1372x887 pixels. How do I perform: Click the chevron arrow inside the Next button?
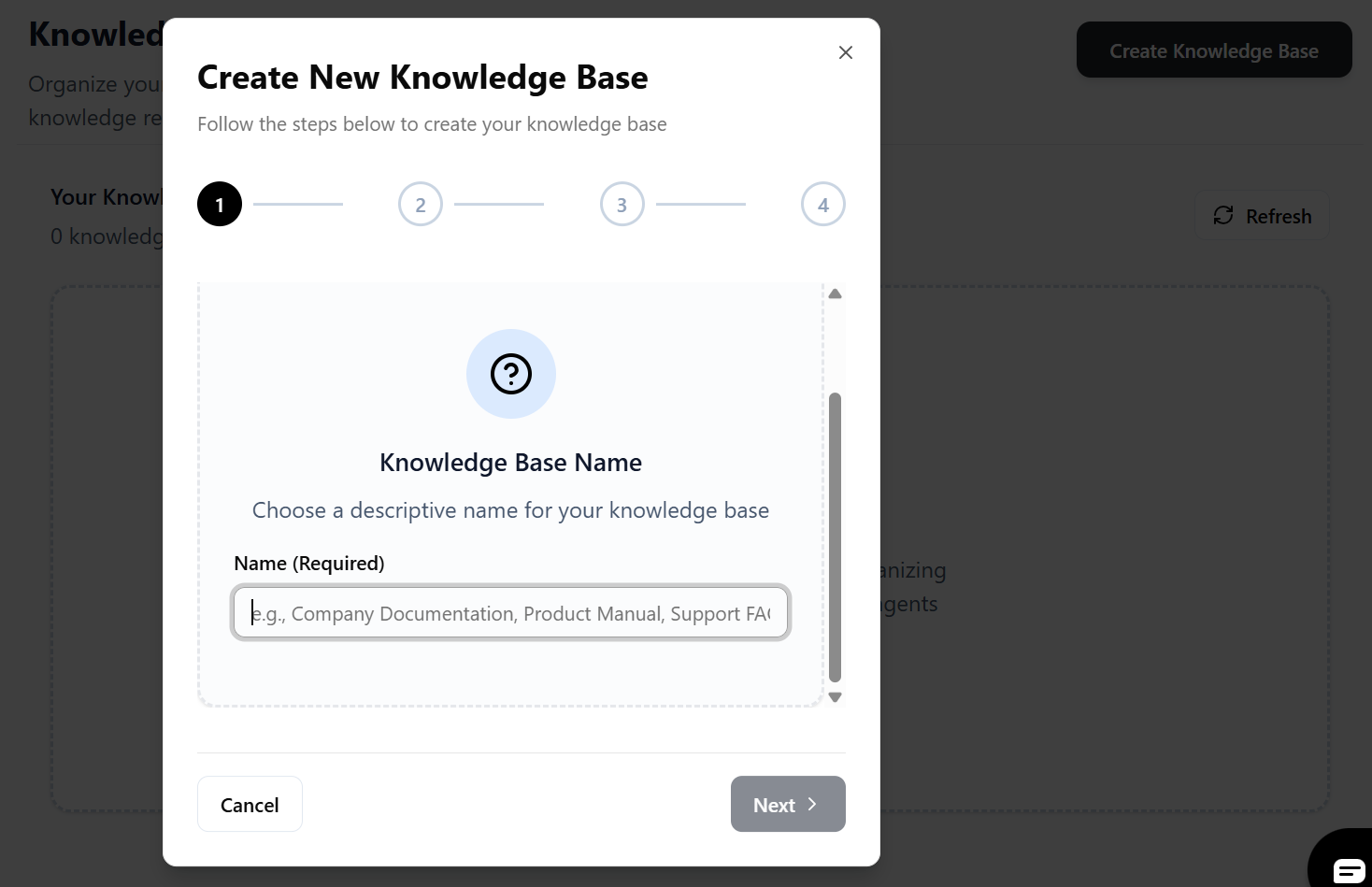[x=811, y=804]
